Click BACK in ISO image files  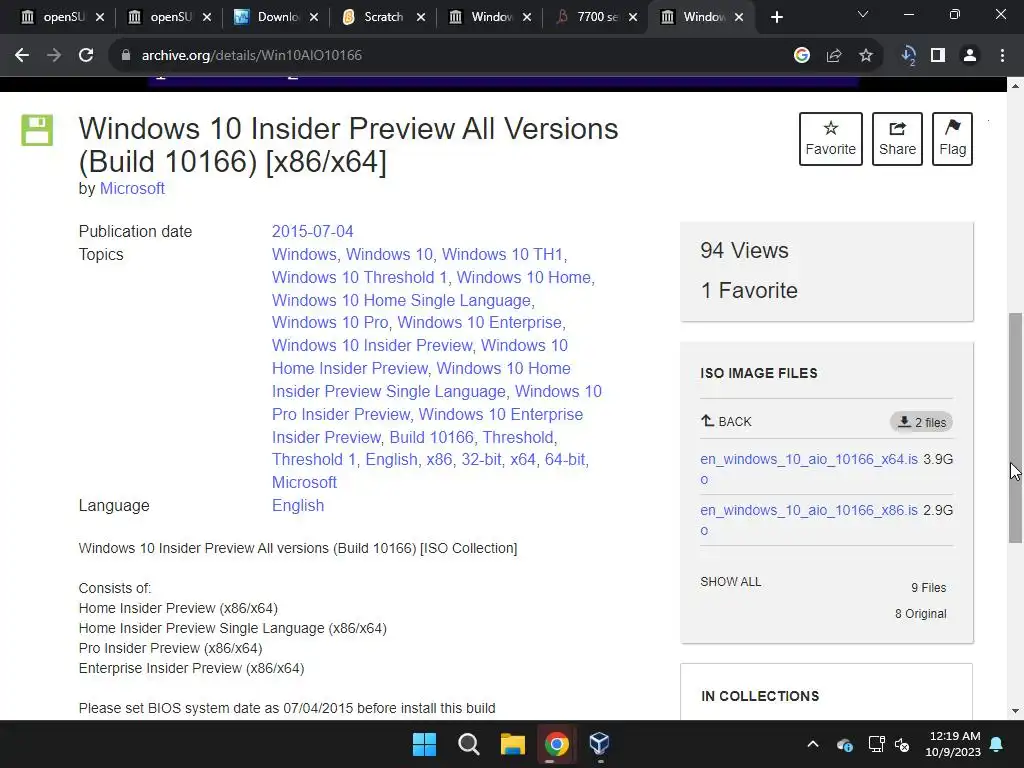coord(726,422)
